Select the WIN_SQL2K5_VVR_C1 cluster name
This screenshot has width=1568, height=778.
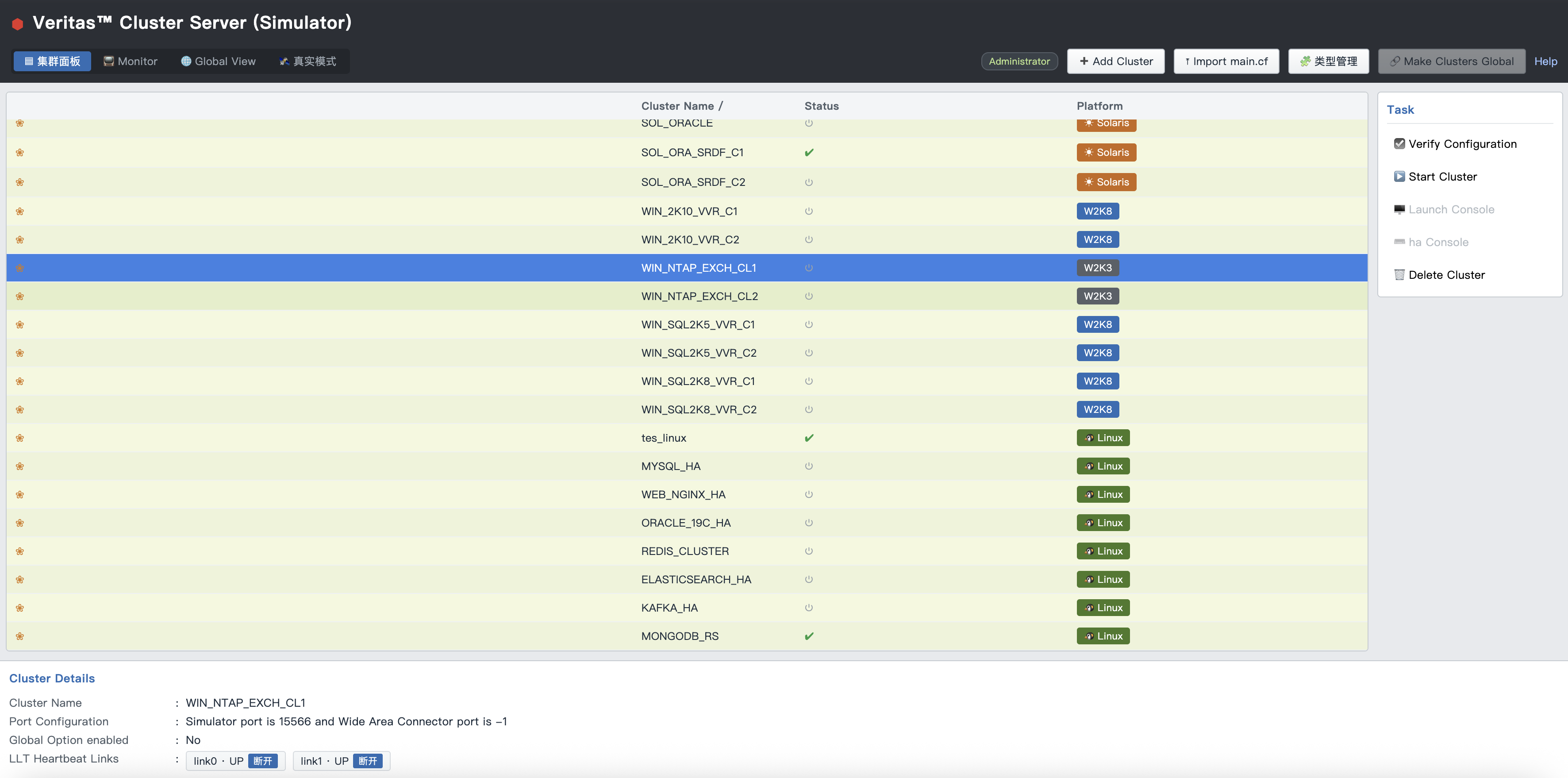coord(698,324)
